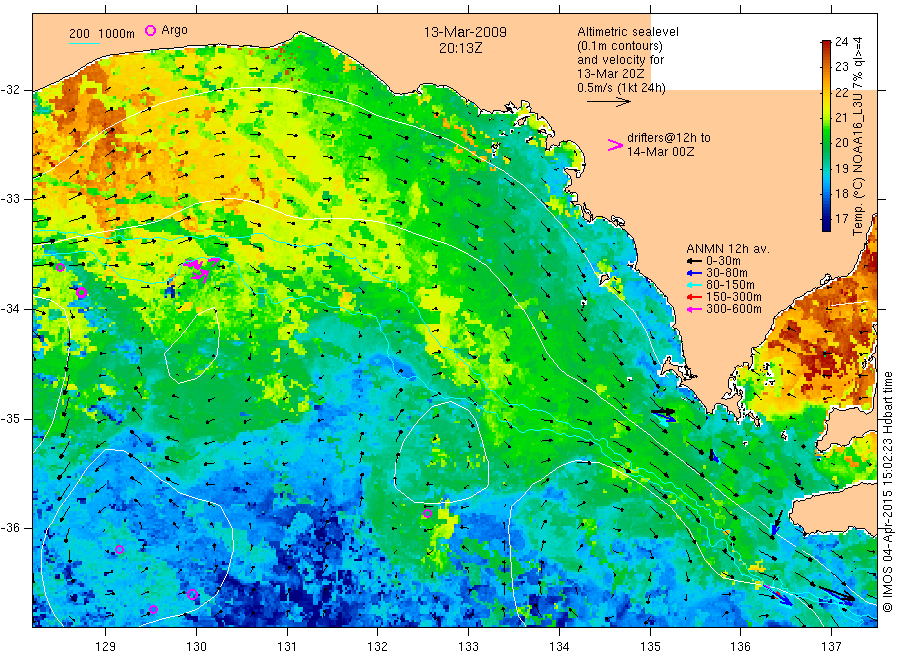Click the '300-600m' depth label
This screenshot has height=660, width=900.
tap(734, 309)
